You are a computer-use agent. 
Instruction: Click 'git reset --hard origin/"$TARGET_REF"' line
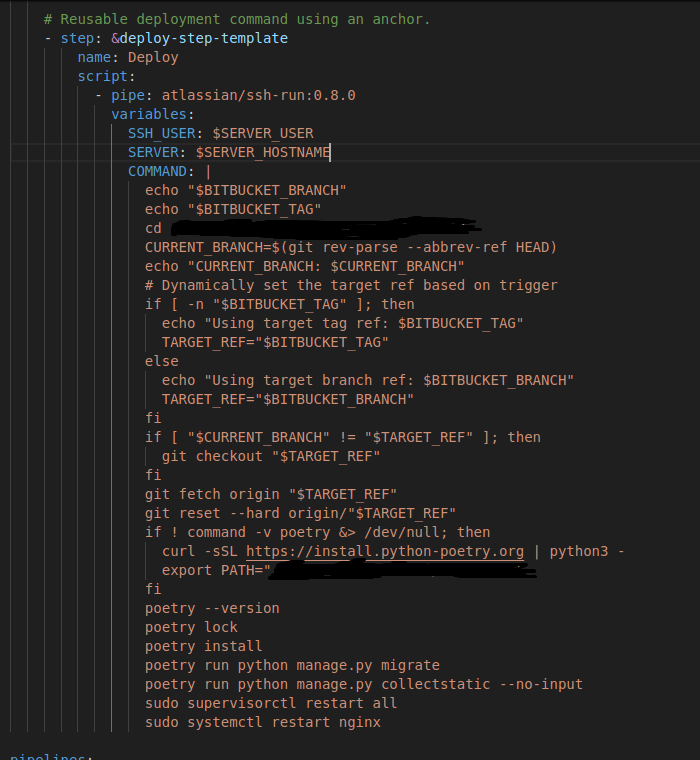point(301,513)
